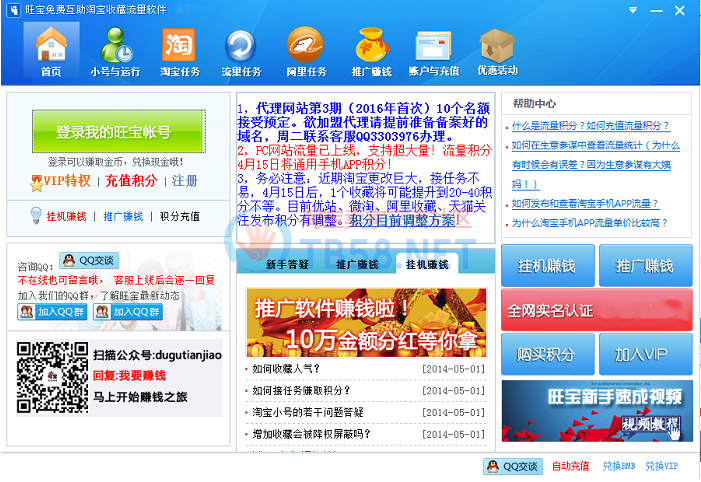
Task: Open article 淘宝小号的若干问题答疑
Action: 308,412
